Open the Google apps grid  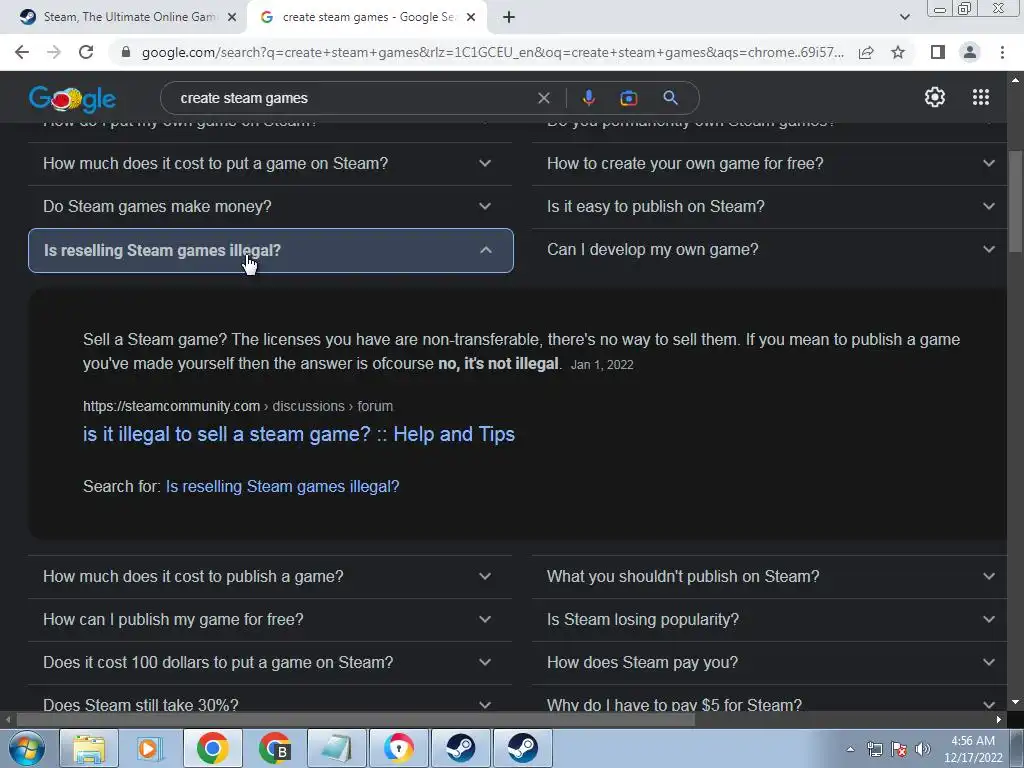pyautogui.click(x=980, y=97)
